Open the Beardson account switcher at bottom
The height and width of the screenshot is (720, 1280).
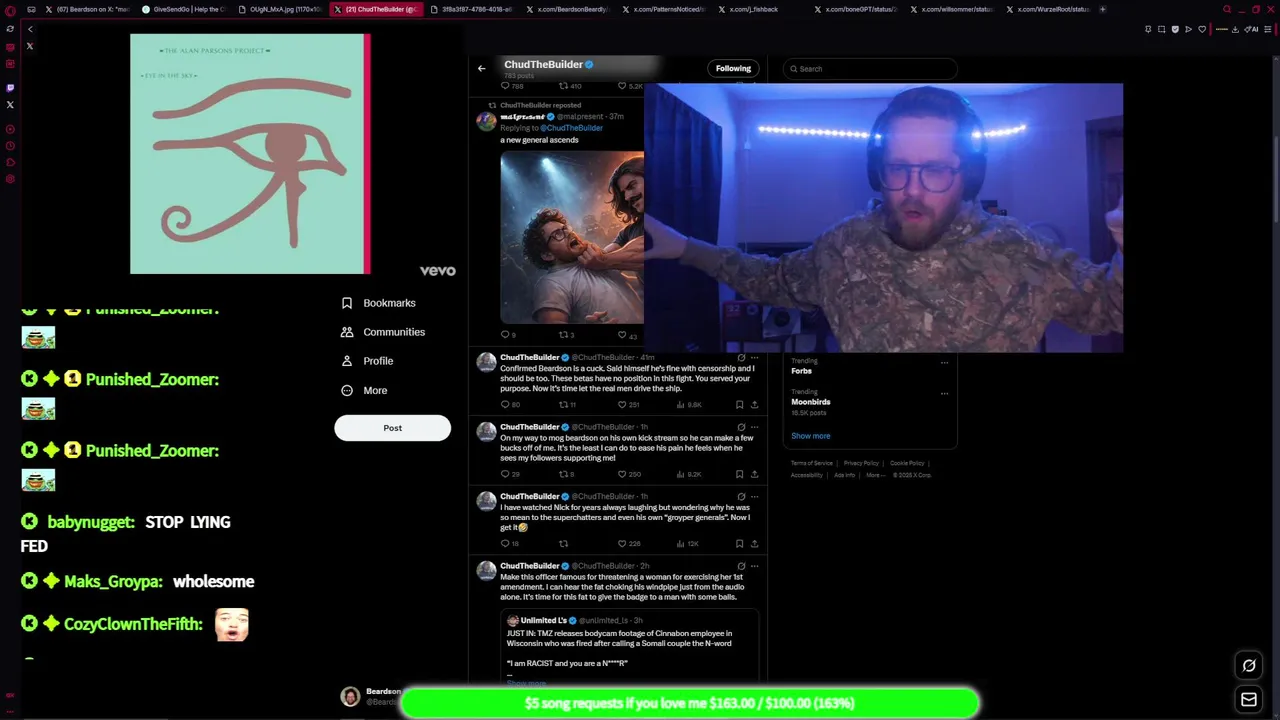pyautogui.click(x=370, y=697)
